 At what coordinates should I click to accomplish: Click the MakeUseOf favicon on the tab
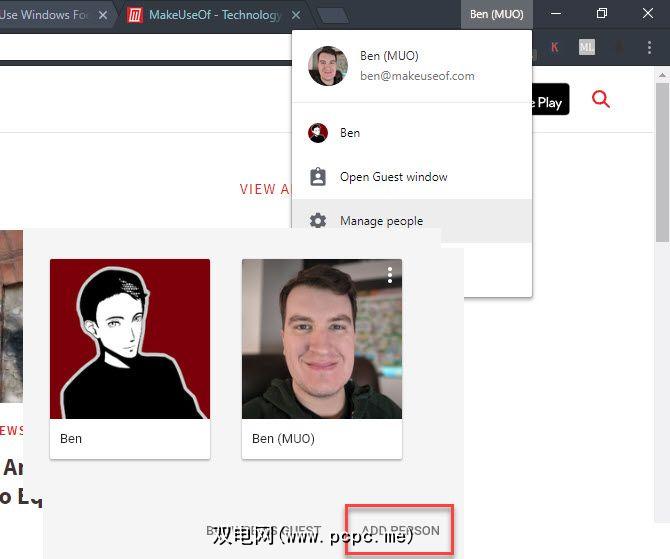click(x=135, y=15)
